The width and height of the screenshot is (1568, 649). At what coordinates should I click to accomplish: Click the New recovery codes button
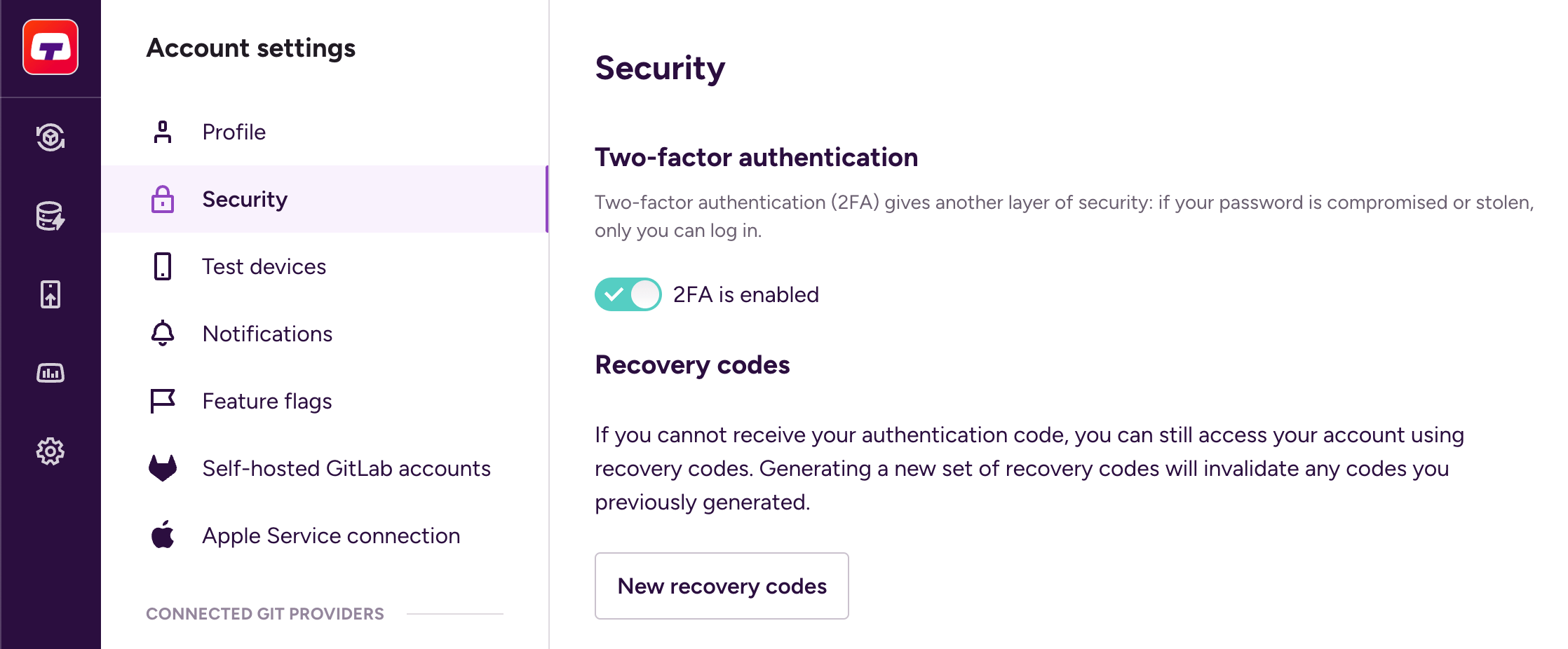[722, 586]
